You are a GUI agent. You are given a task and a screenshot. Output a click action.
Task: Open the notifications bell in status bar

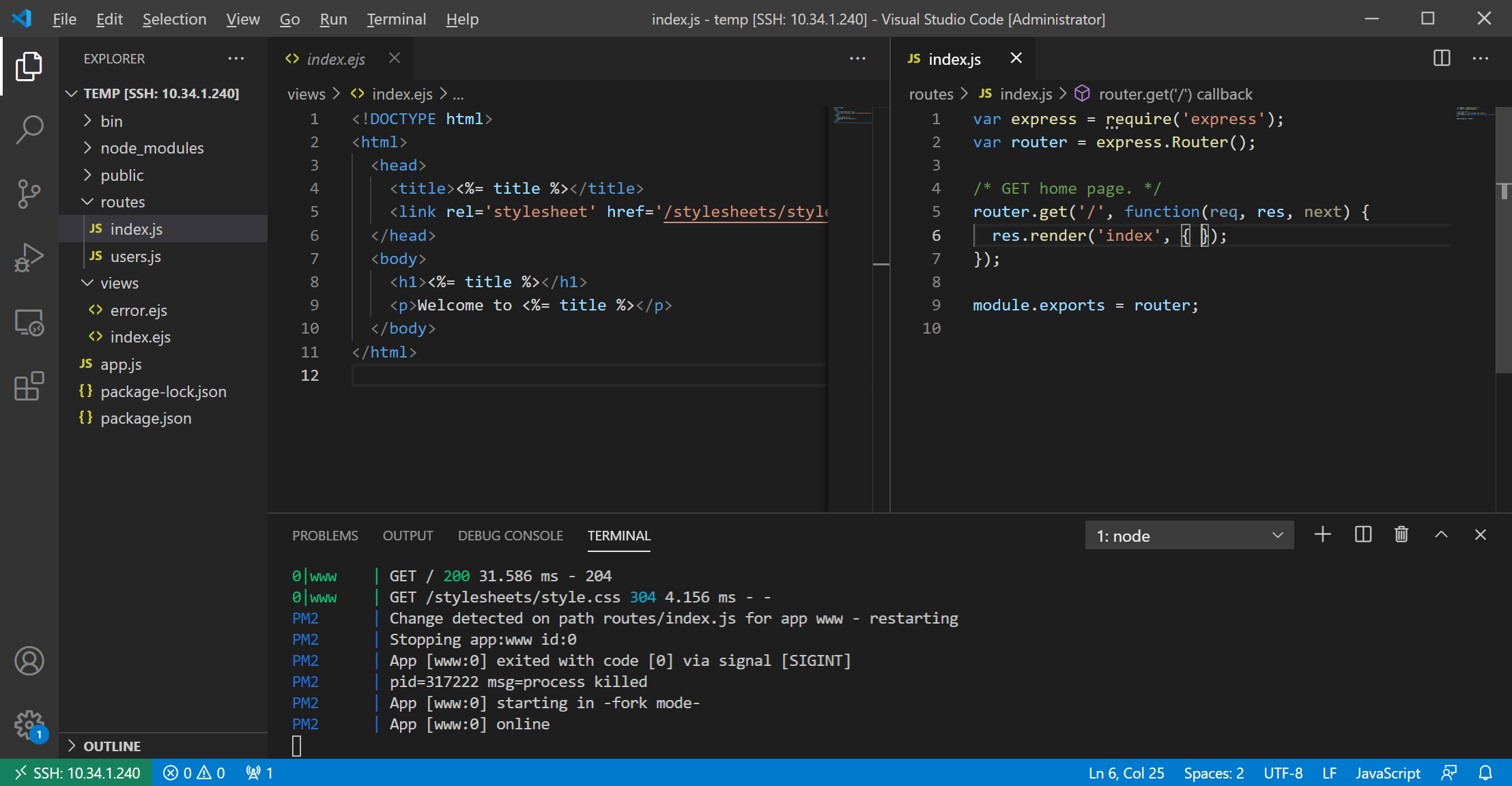(1485, 773)
